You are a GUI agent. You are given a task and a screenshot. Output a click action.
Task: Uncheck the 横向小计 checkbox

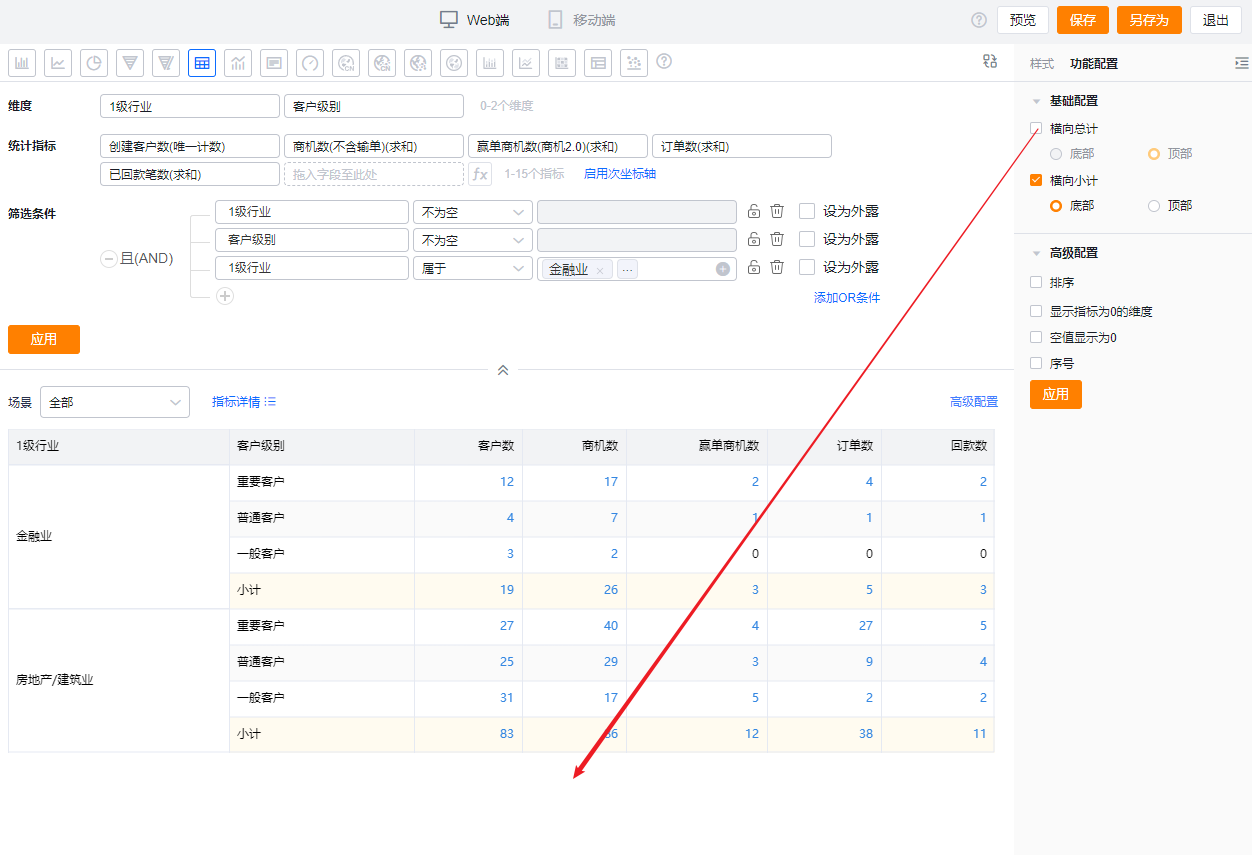click(1036, 181)
